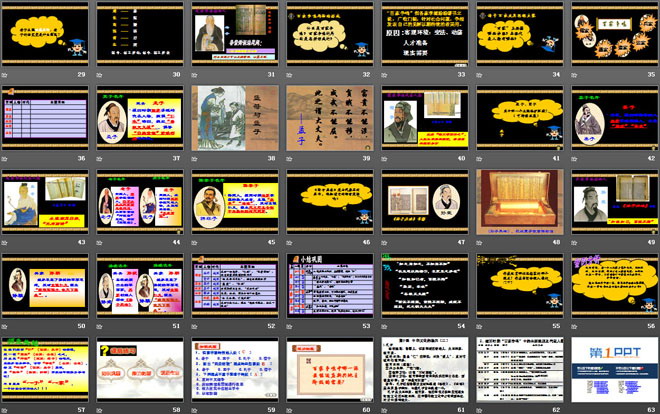Click the animation star icon under slide 48
This screenshot has width=660, height=414.
[x=479, y=243]
